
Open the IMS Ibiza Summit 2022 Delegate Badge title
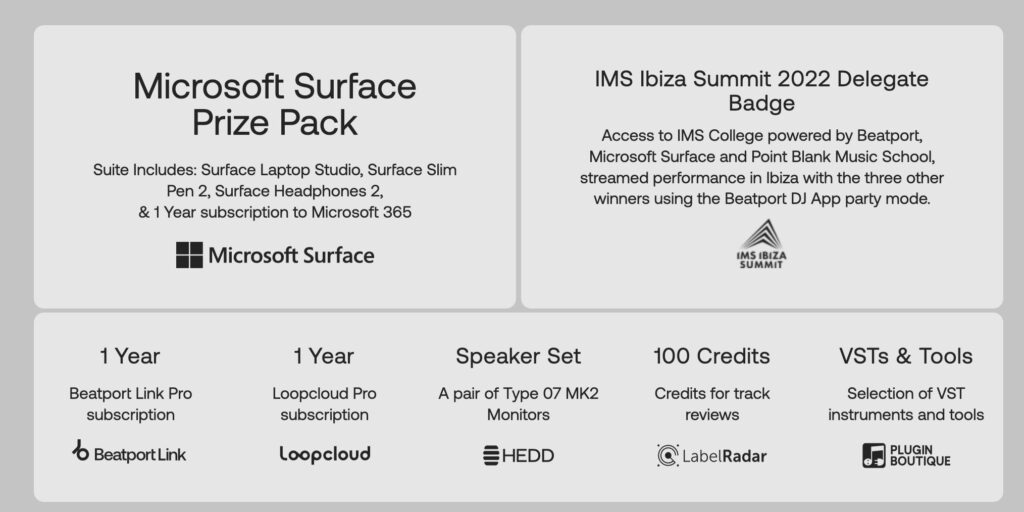click(x=762, y=90)
